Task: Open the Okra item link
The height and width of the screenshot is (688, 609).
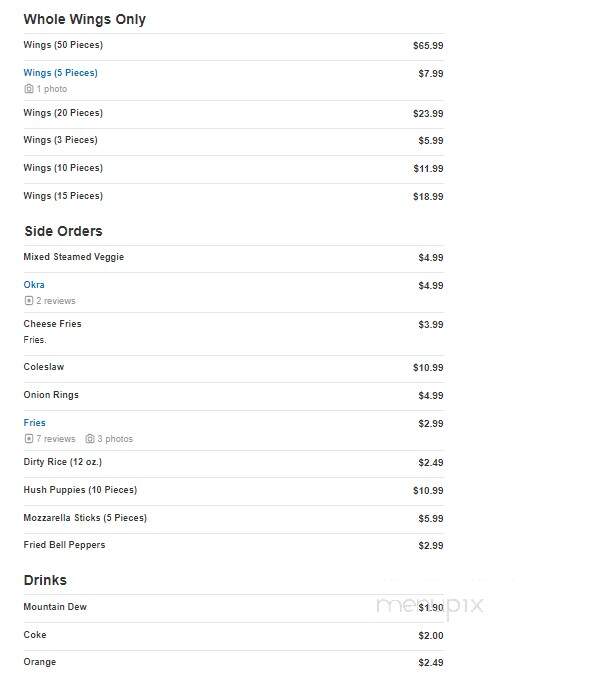Action: pos(34,285)
